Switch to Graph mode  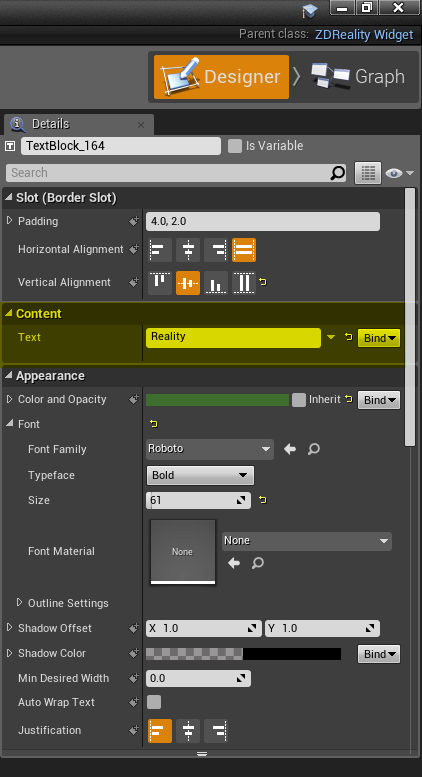tap(358, 76)
